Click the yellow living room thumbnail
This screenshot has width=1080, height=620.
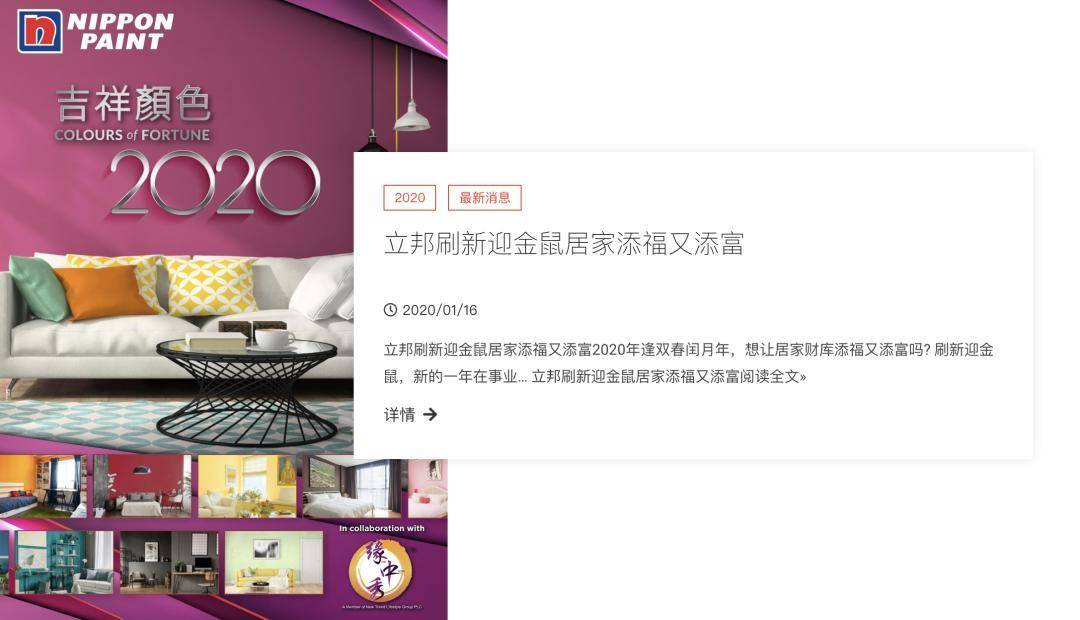tap(247, 486)
